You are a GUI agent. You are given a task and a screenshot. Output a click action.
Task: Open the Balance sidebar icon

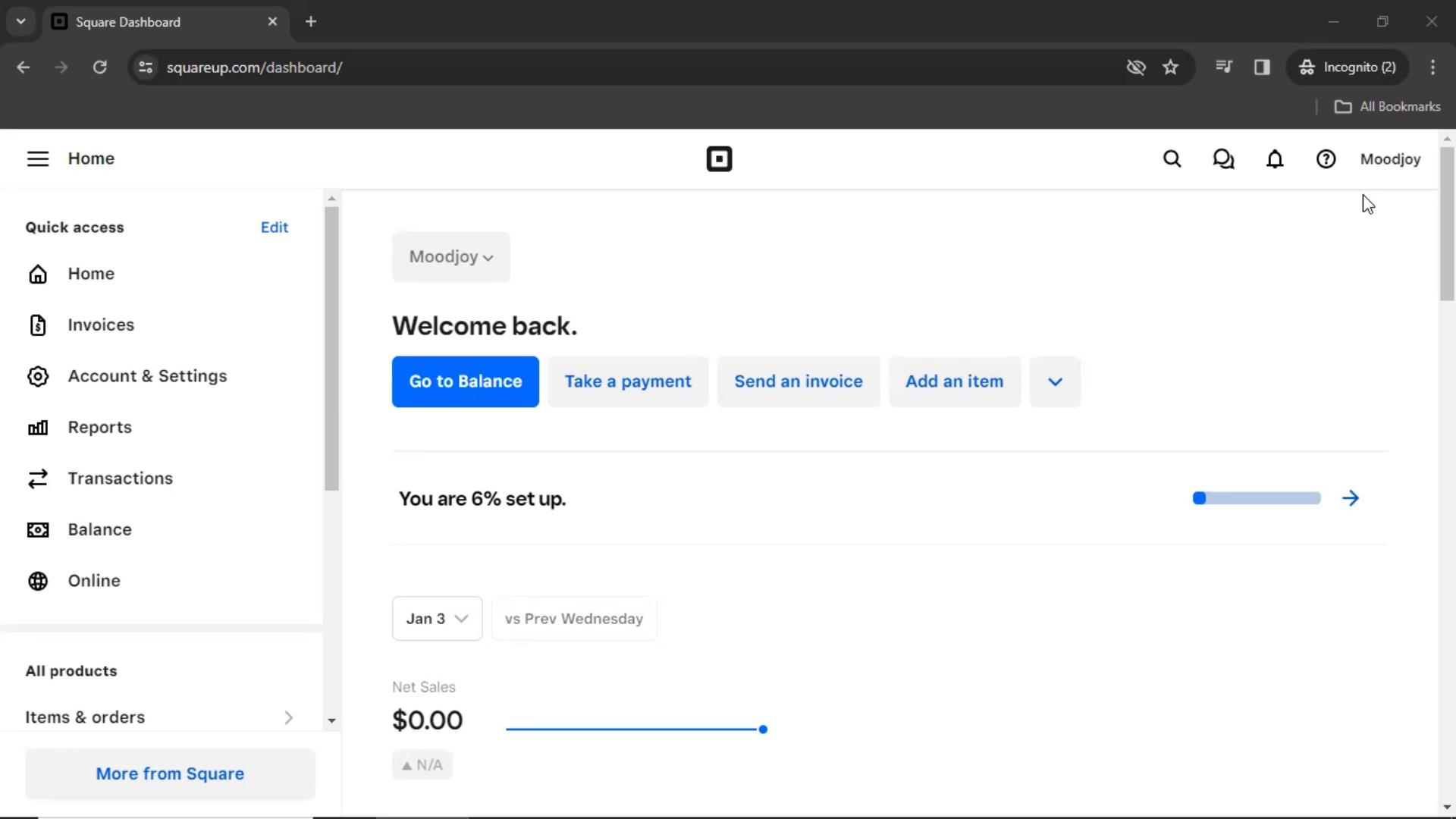pyautogui.click(x=37, y=529)
